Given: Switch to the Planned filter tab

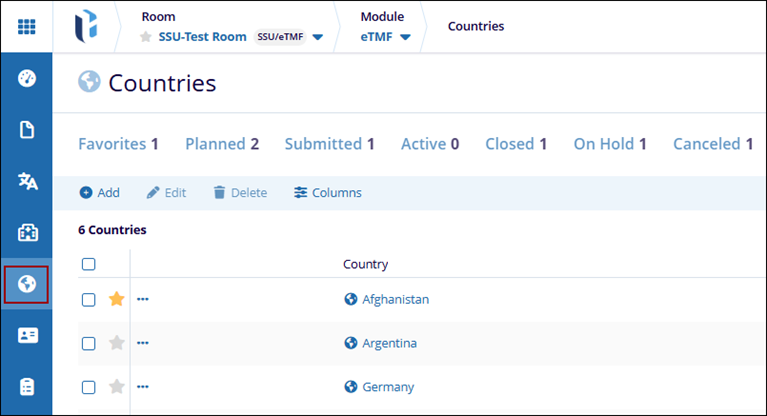Looking at the screenshot, I should (222, 144).
